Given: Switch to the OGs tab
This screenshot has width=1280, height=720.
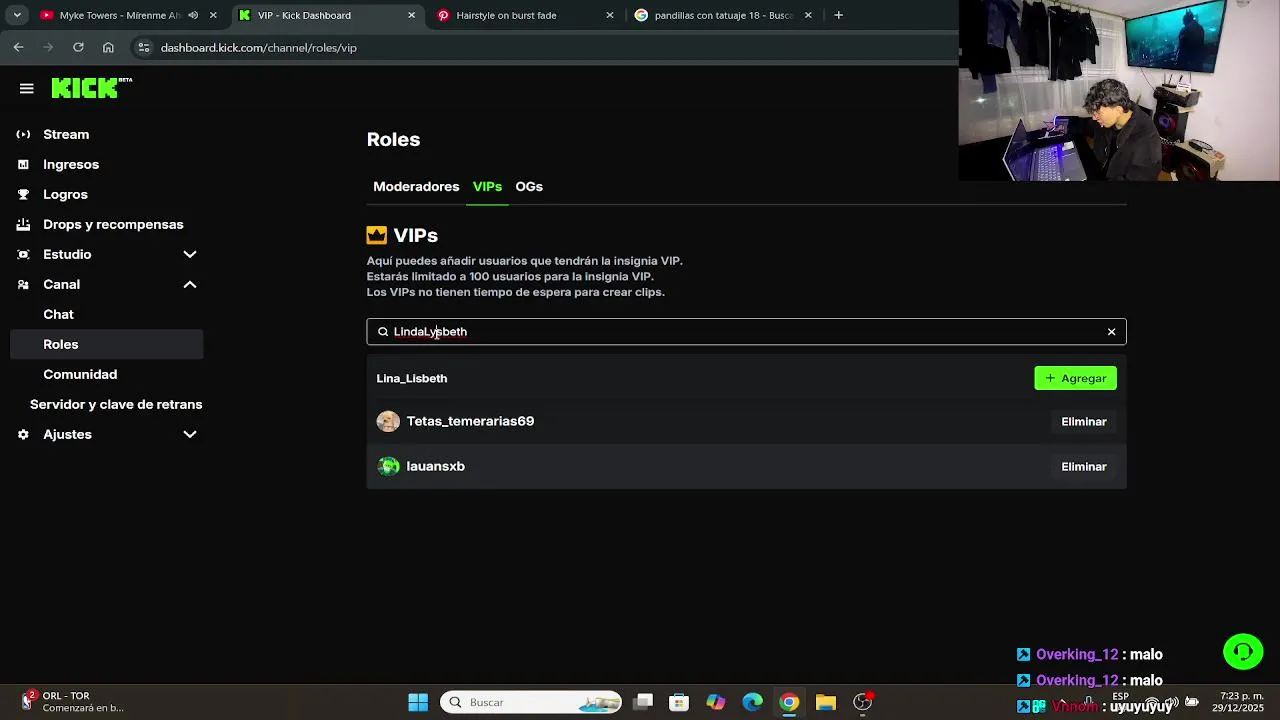Looking at the screenshot, I should pyautogui.click(x=529, y=187).
